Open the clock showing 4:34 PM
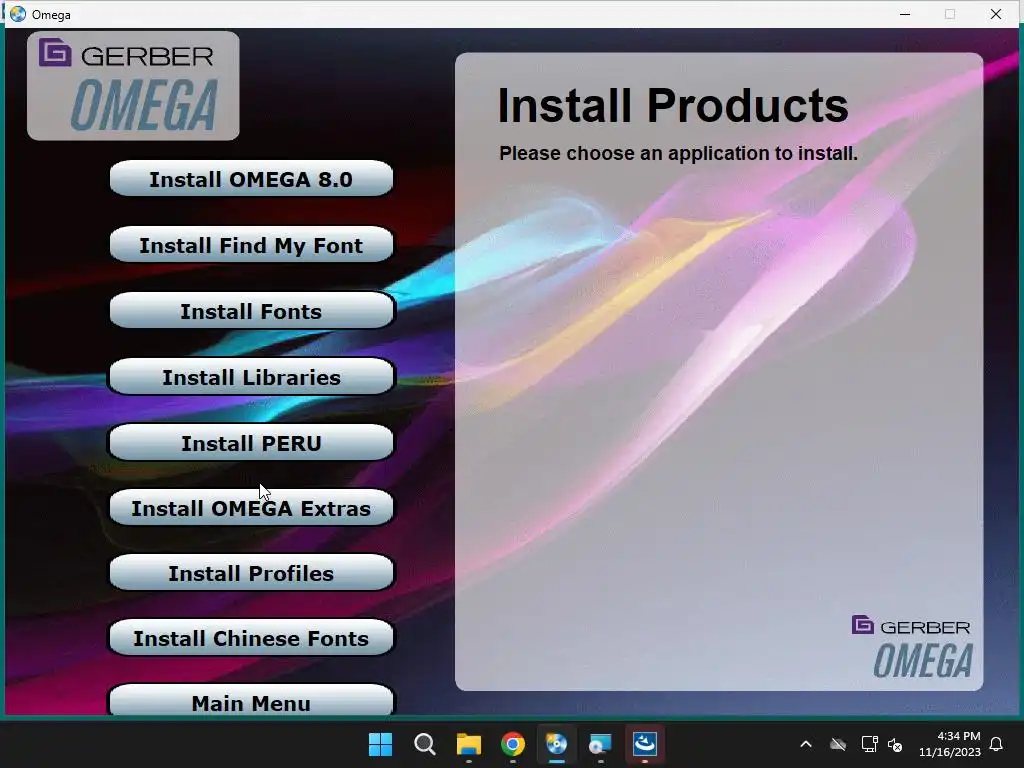This screenshot has width=1024, height=768. click(950, 744)
